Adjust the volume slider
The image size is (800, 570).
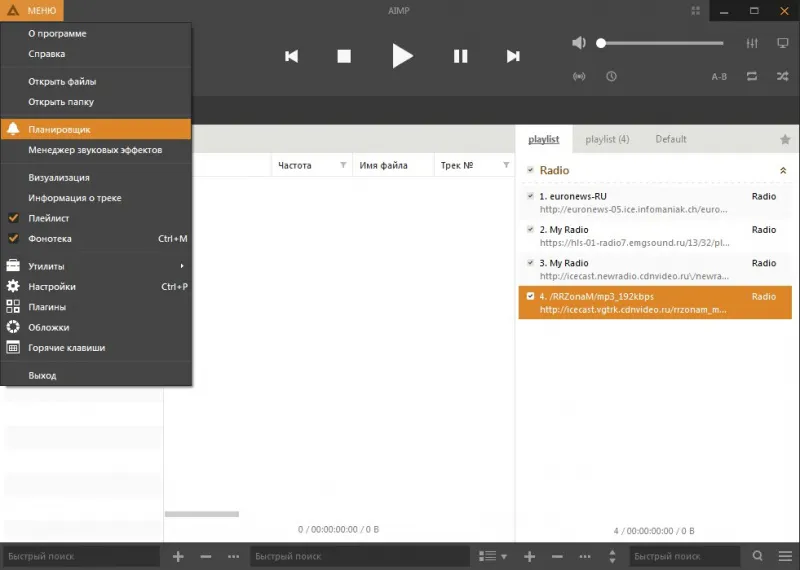660,43
